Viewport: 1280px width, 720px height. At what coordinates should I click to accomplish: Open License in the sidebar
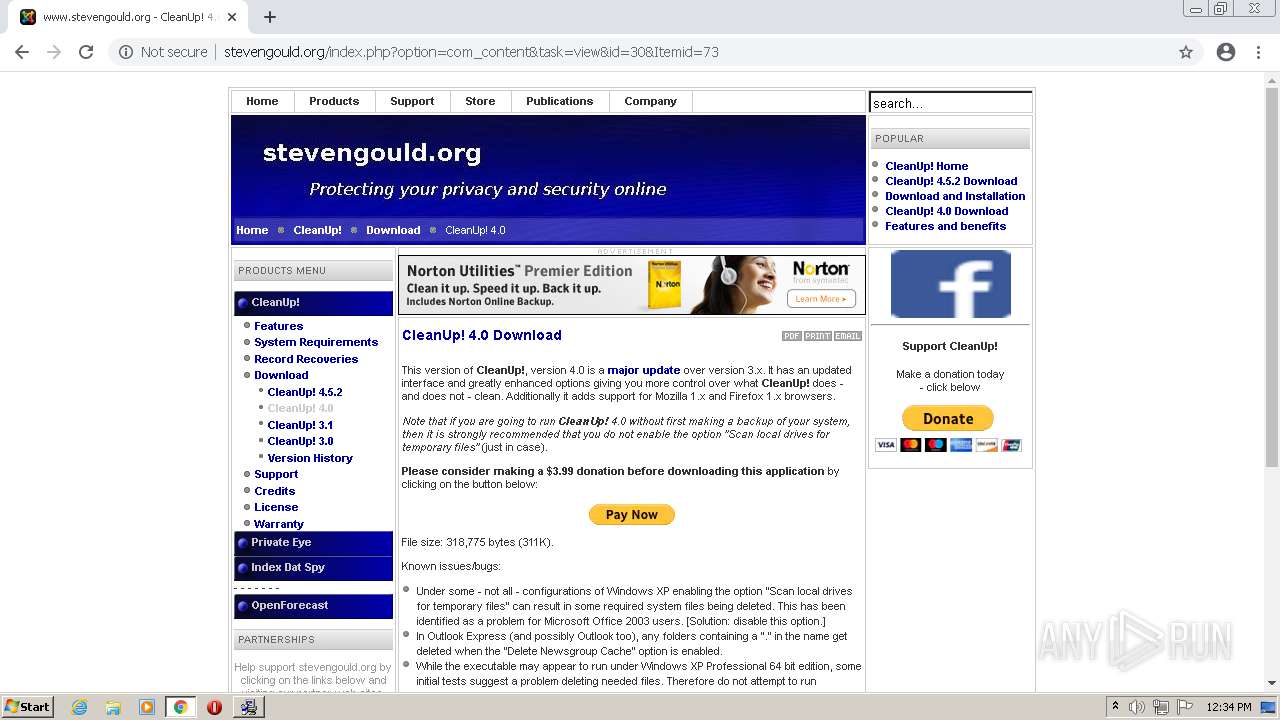[x=276, y=507]
